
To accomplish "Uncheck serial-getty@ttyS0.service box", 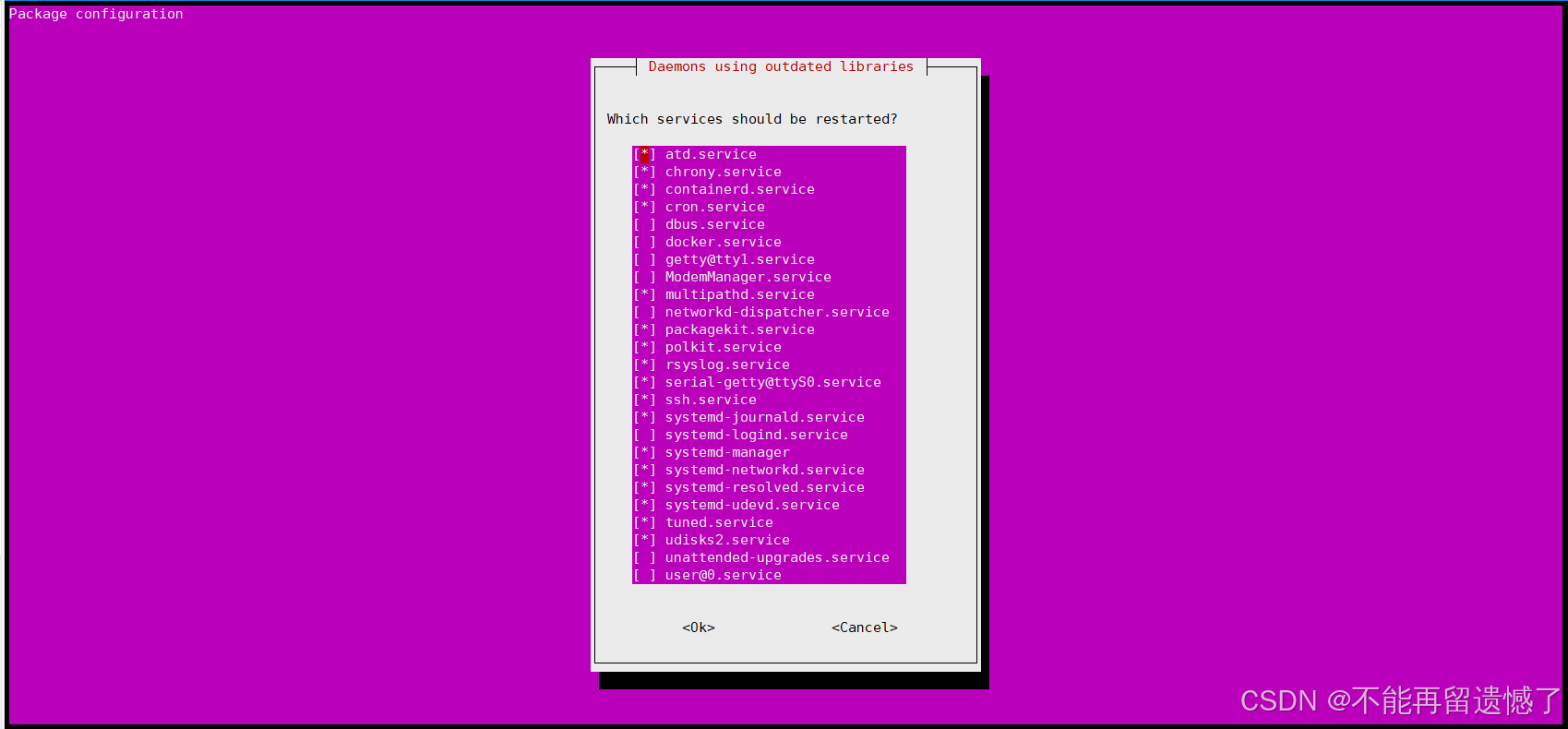I will tap(644, 382).
